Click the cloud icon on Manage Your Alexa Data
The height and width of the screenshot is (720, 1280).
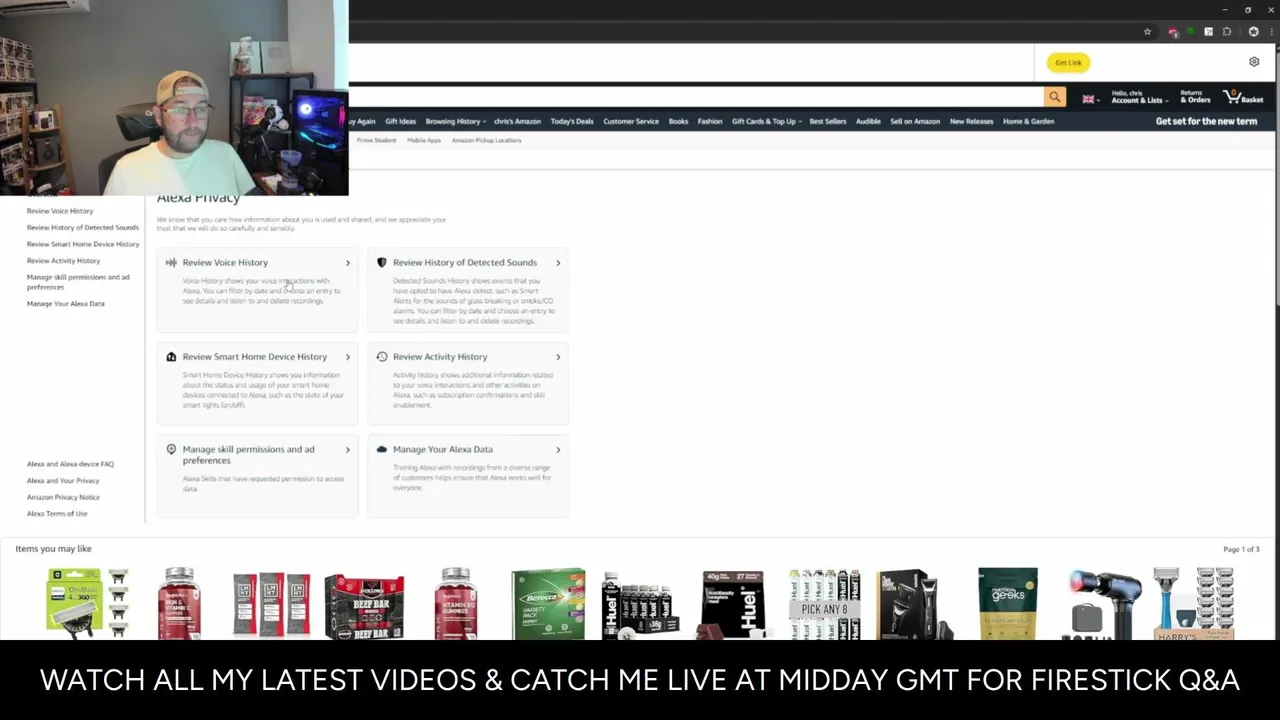tap(381, 449)
